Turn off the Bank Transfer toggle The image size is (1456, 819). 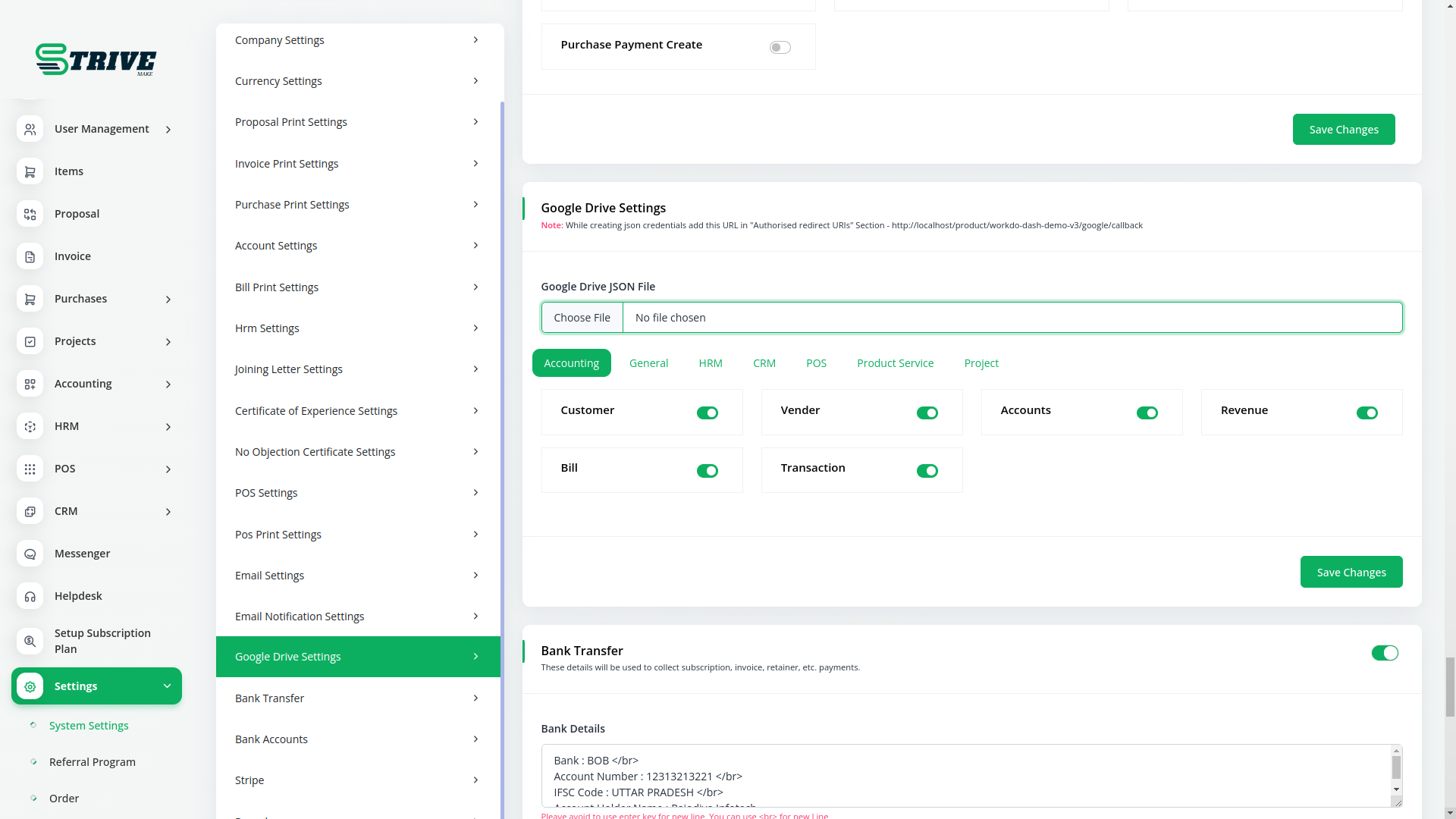click(1384, 653)
